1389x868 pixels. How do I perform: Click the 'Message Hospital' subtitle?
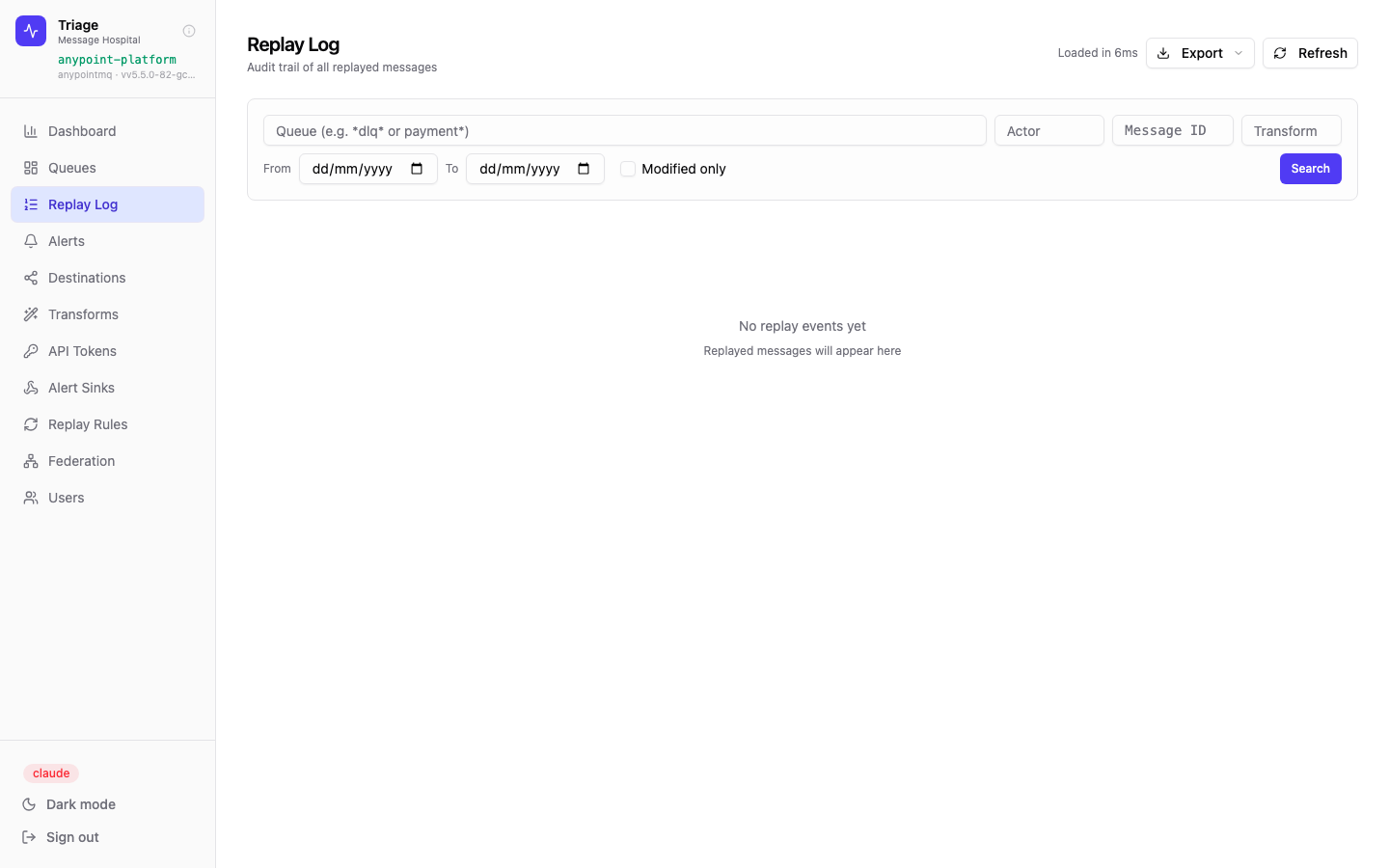pyautogui.click(x=99, y=41)
